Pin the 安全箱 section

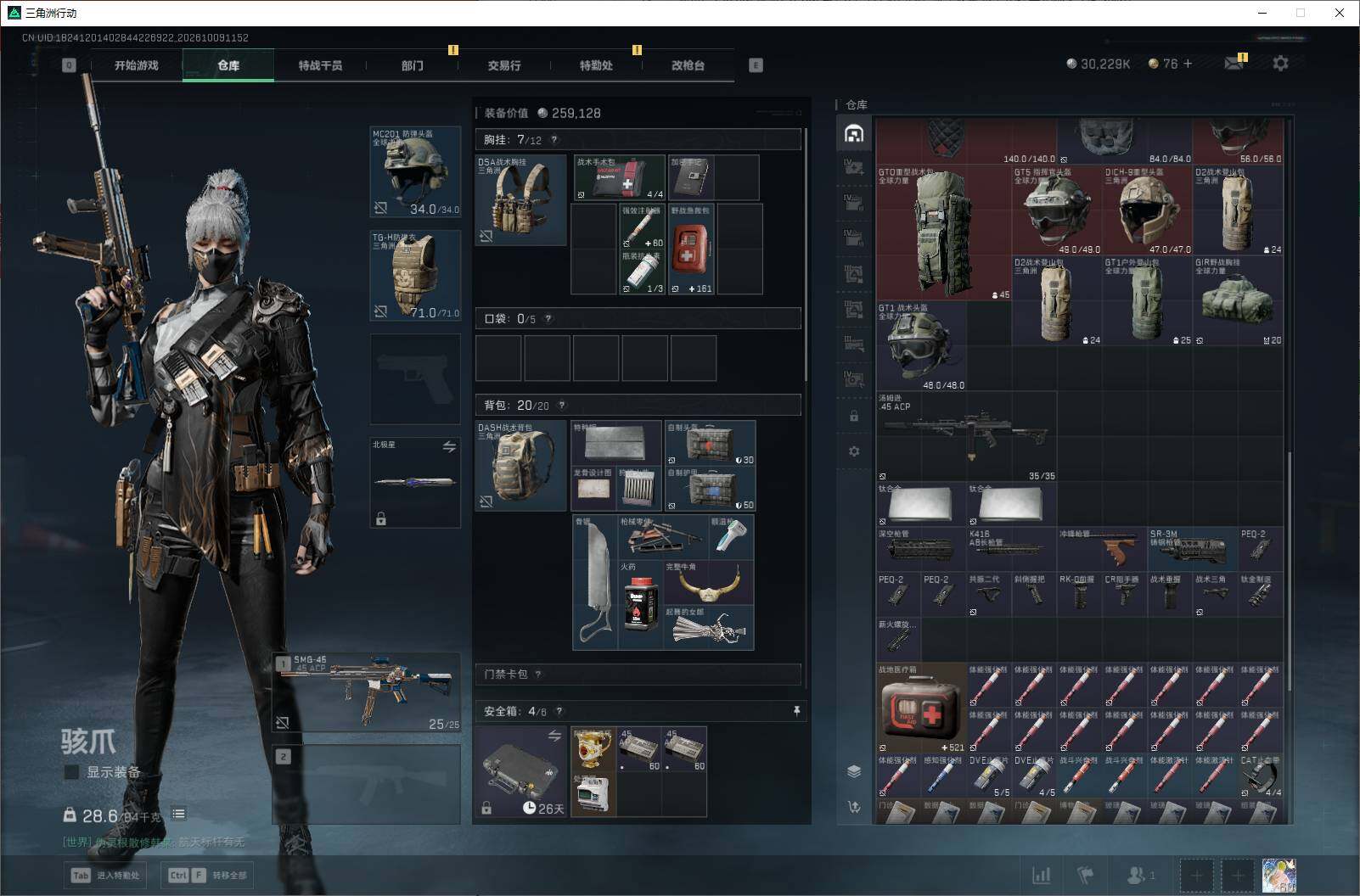(796, 711)
